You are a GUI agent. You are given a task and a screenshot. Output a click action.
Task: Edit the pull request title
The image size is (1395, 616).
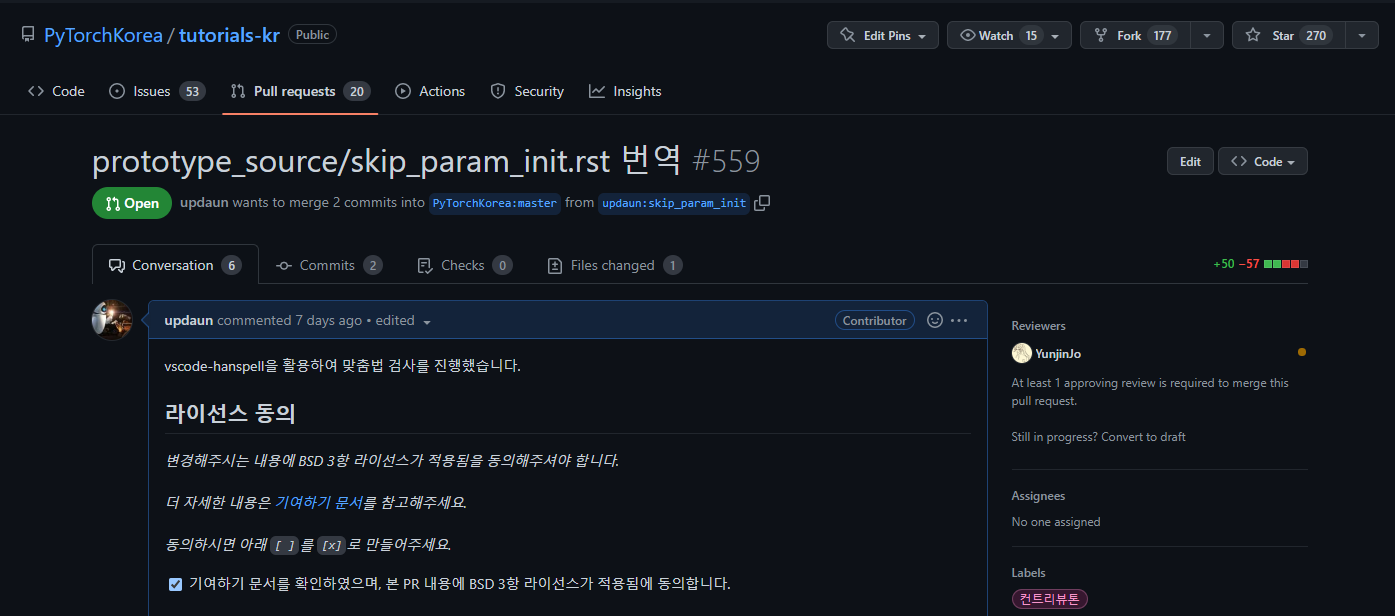(1190, 161)
